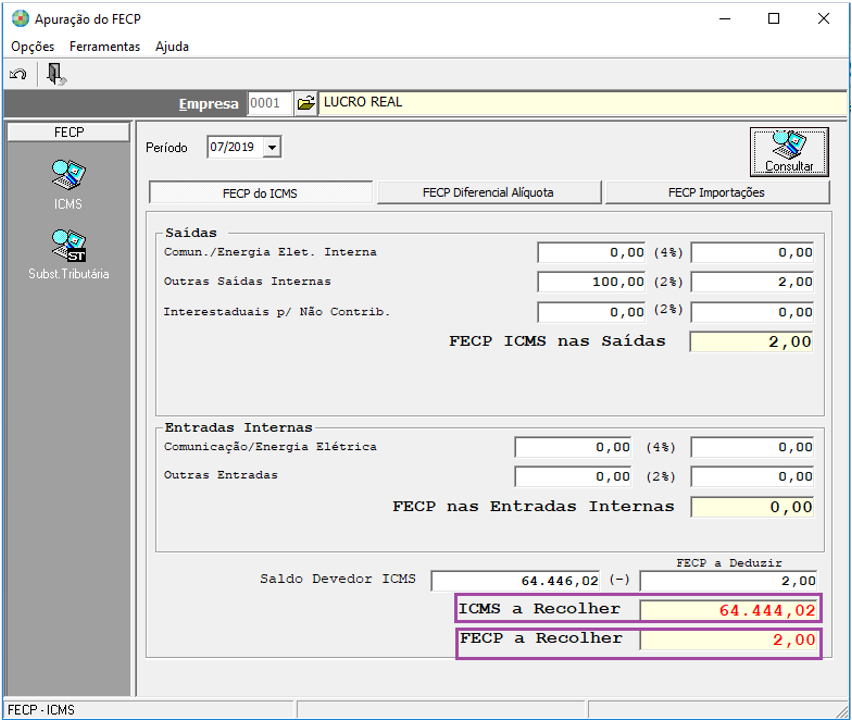This screenshot has width=852, height=723.
Task: Click Interestaduais p/ Não Contrib. base field
Action: pyautogui.click(x=591, y=312)
